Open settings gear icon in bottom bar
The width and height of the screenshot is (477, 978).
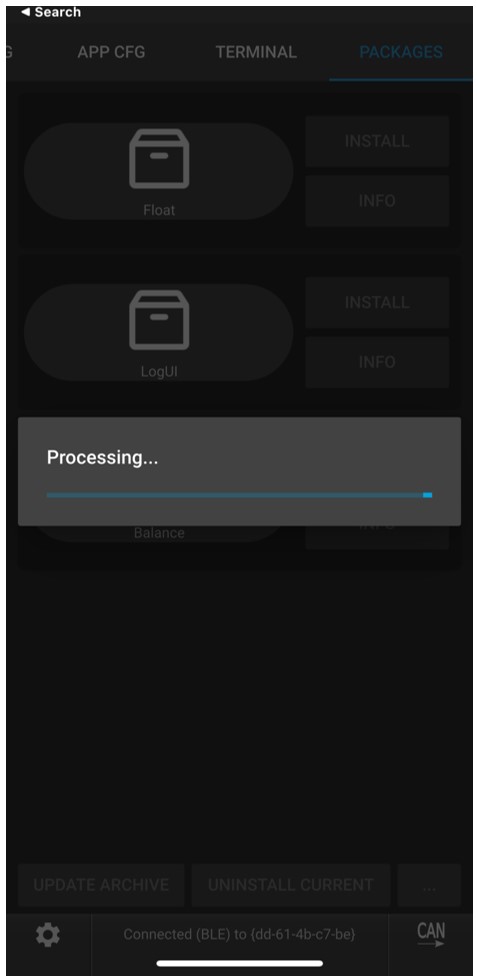[x=48, y=934]
